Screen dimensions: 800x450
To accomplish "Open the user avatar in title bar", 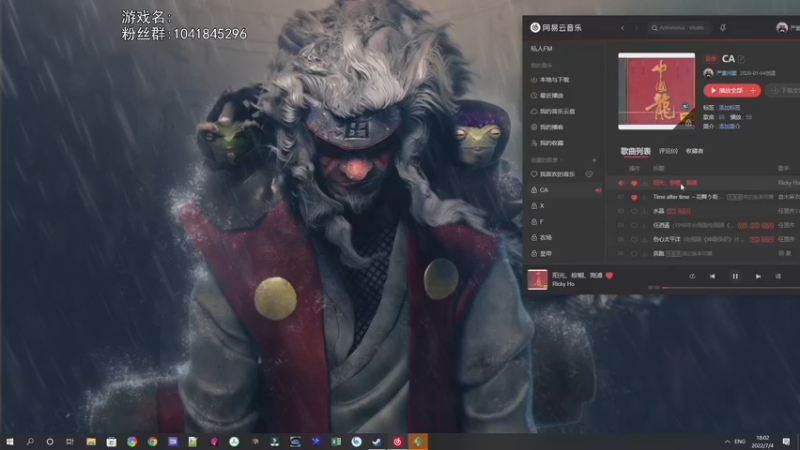I will tap(782, 28).
